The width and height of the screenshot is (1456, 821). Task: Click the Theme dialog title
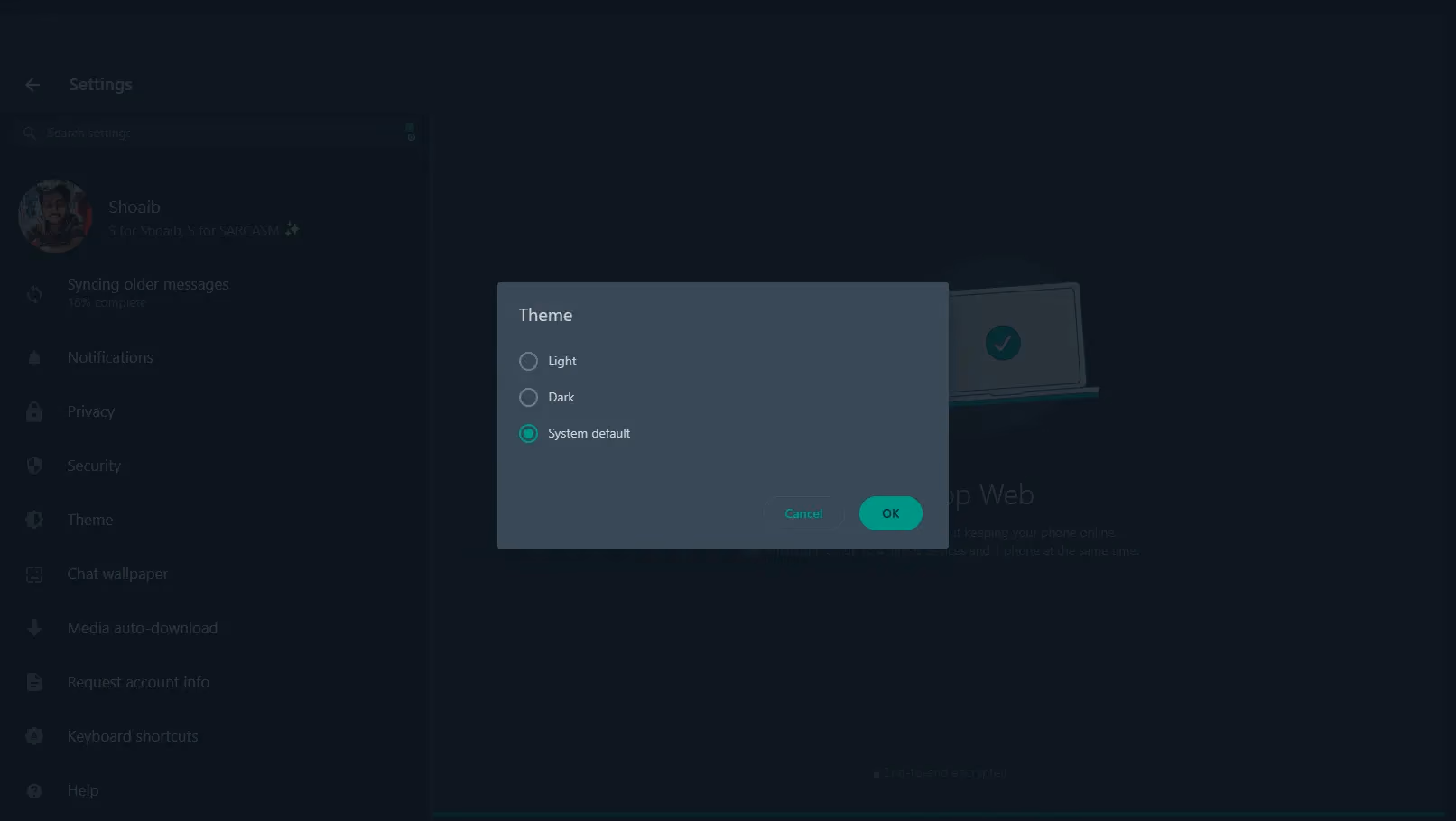click(545, 315)
